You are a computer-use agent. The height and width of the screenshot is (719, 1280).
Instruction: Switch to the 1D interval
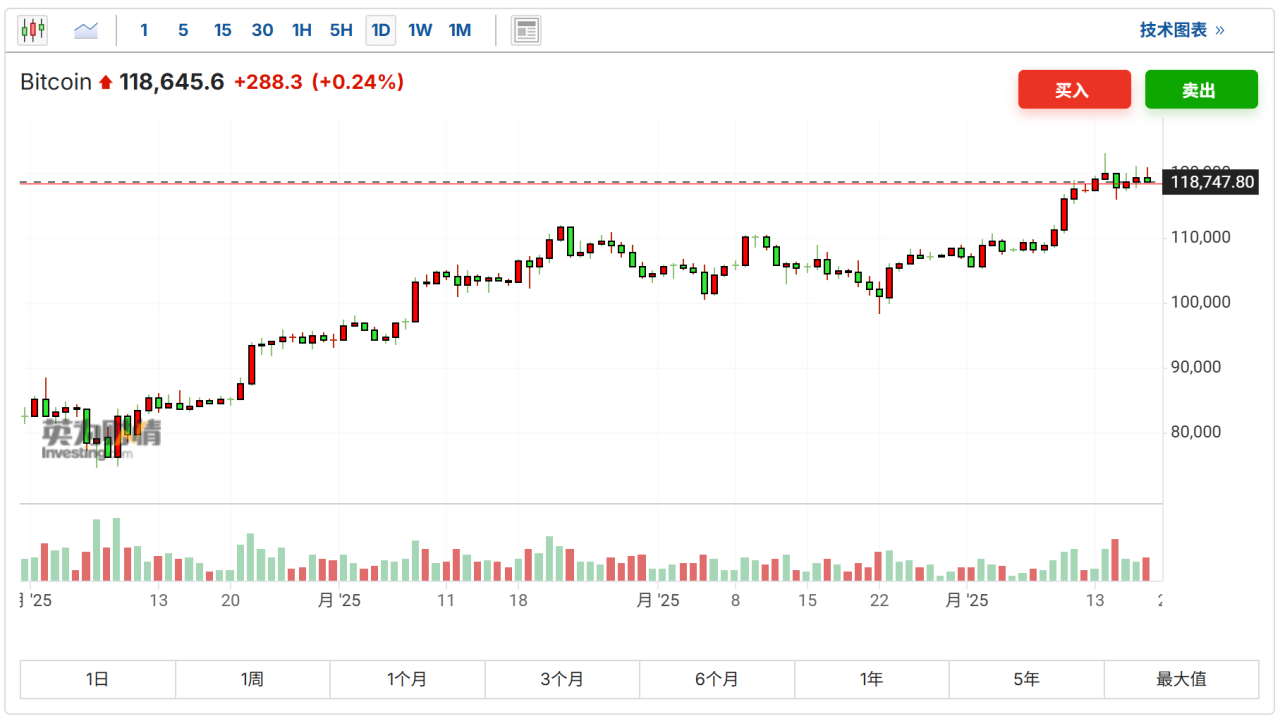tap(380, 30)
